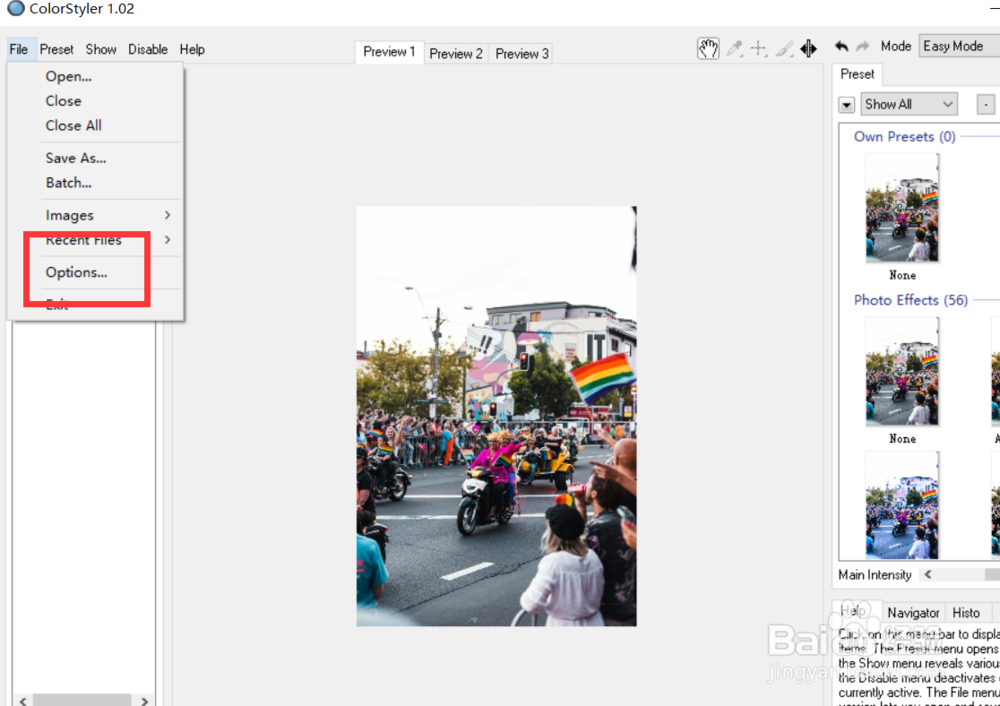This screenshot has width=1000, height=706.
Task: Select the Preset panel tab
Action: (857, 75)
